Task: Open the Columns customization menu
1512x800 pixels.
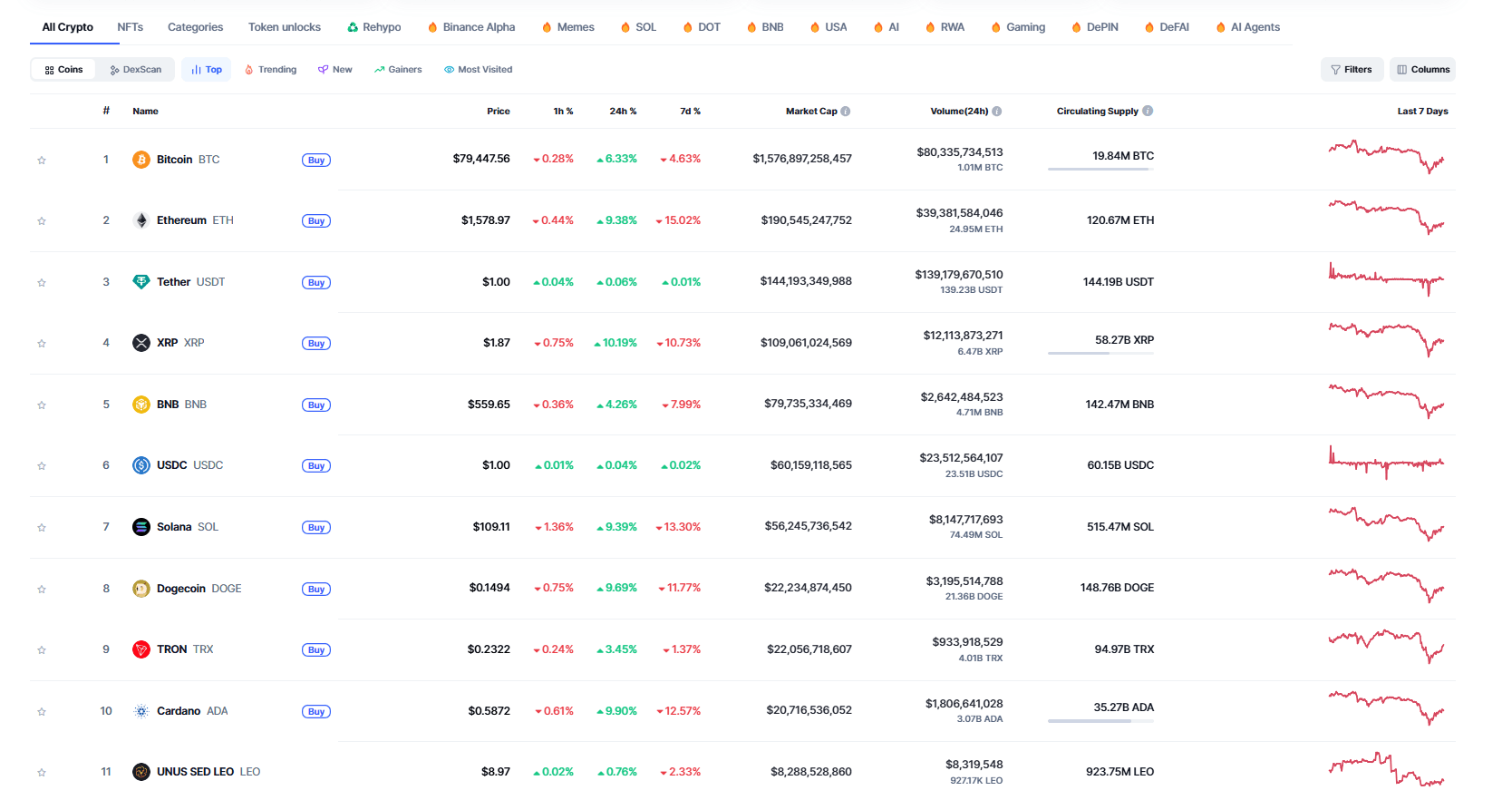Action: pos(1422,70)
